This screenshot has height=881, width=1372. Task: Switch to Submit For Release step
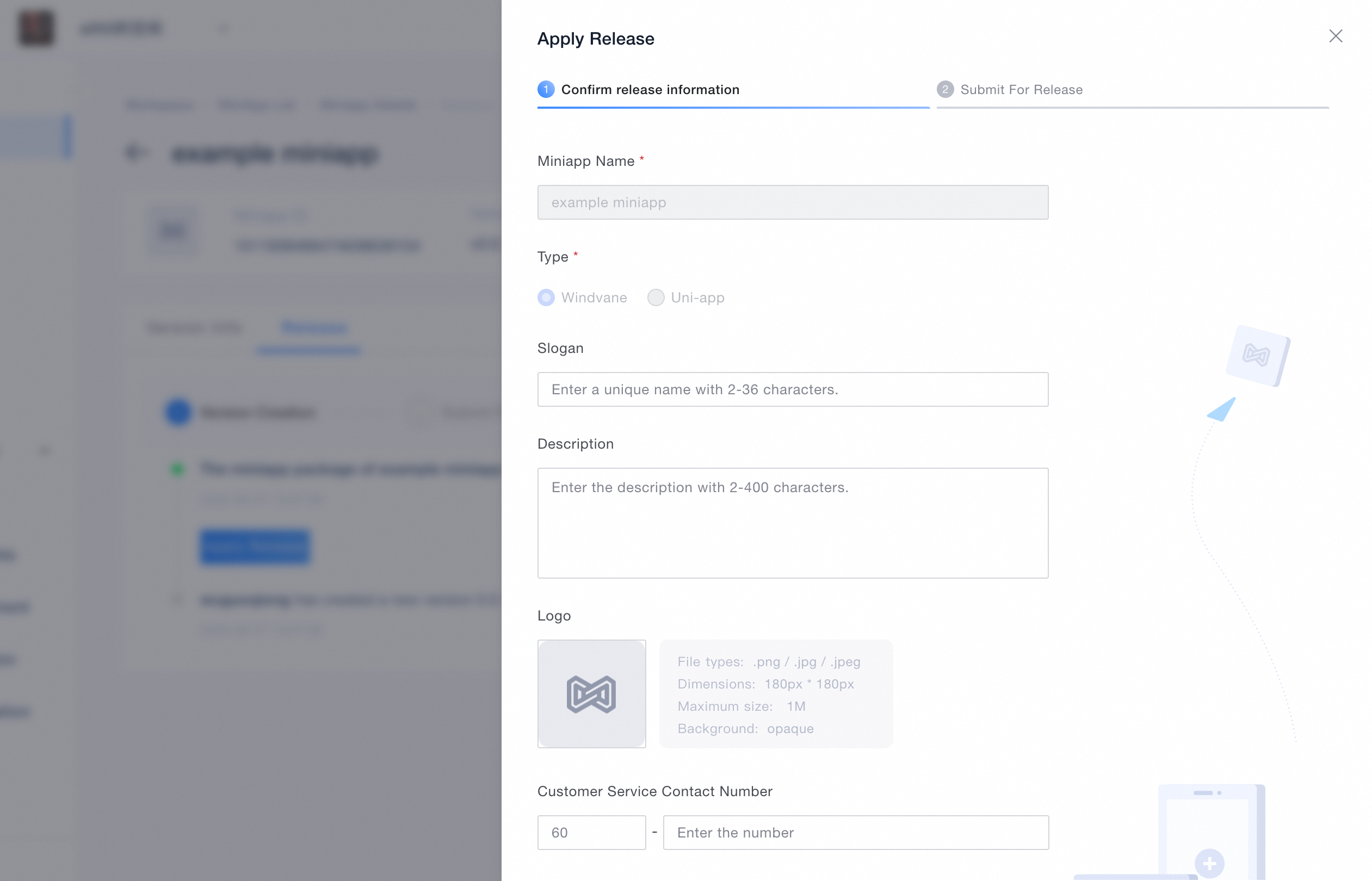coord(1021,89)
